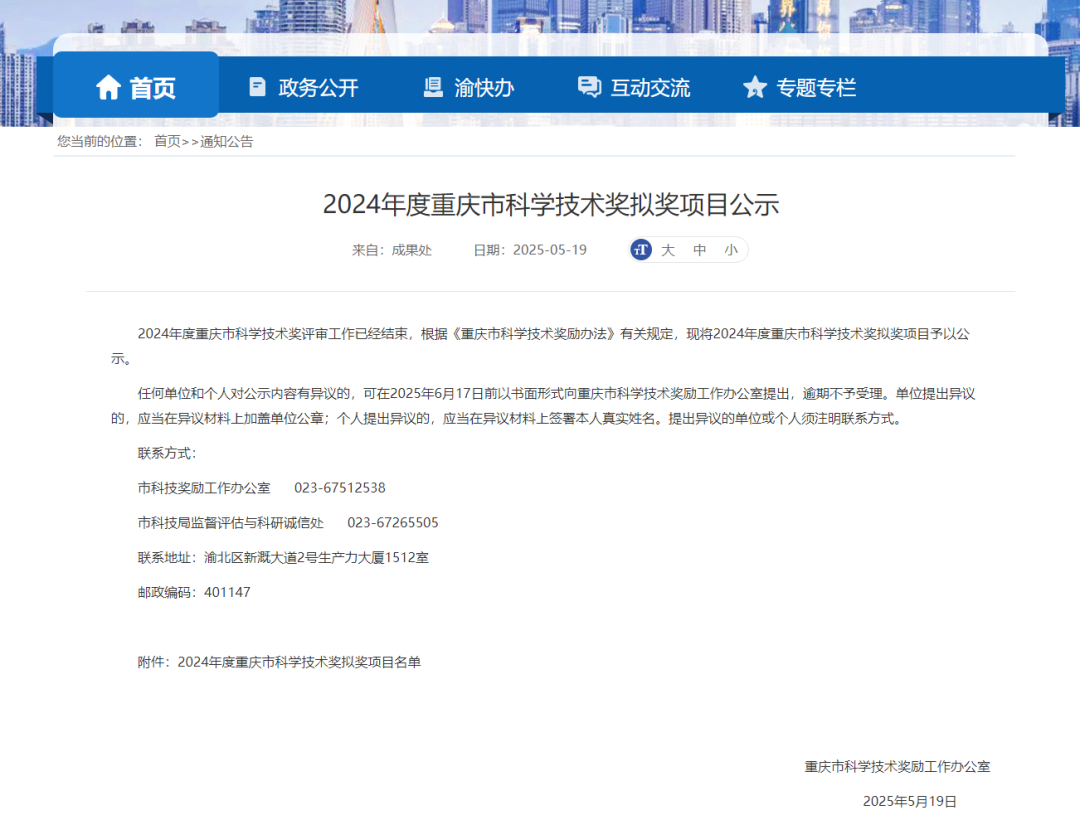The image size is (1080, 820).
Task: Click the star icon beside 专题专栏
Action: click(x=755, y=87)
